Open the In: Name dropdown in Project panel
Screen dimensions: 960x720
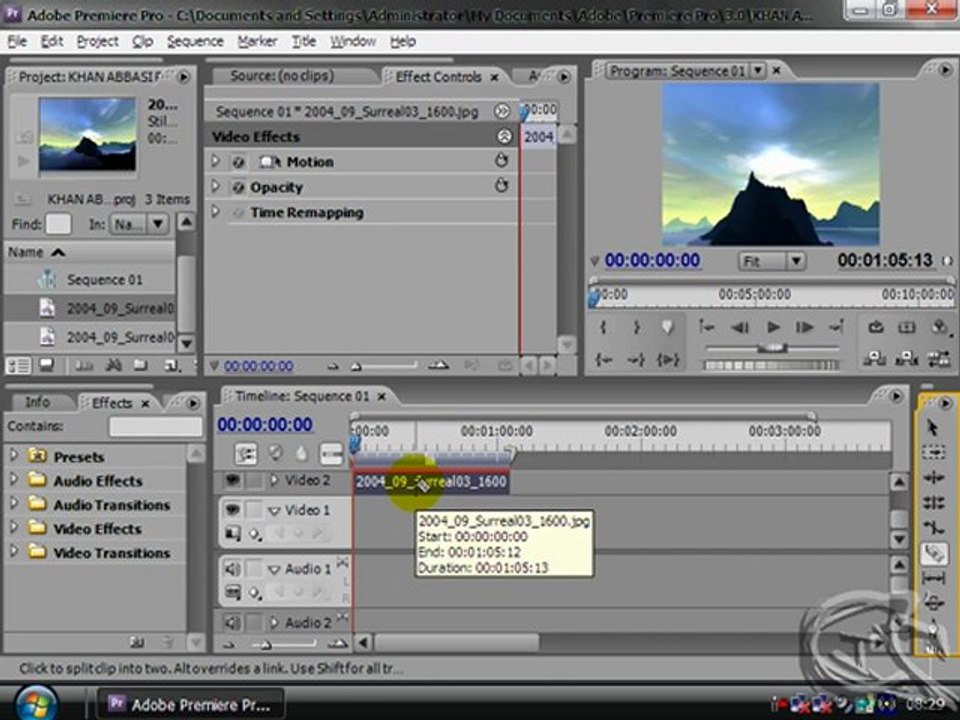click(138, 224)
